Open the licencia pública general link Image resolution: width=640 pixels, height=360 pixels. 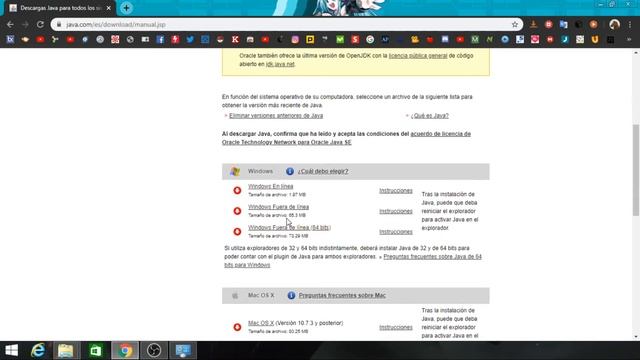418,56
